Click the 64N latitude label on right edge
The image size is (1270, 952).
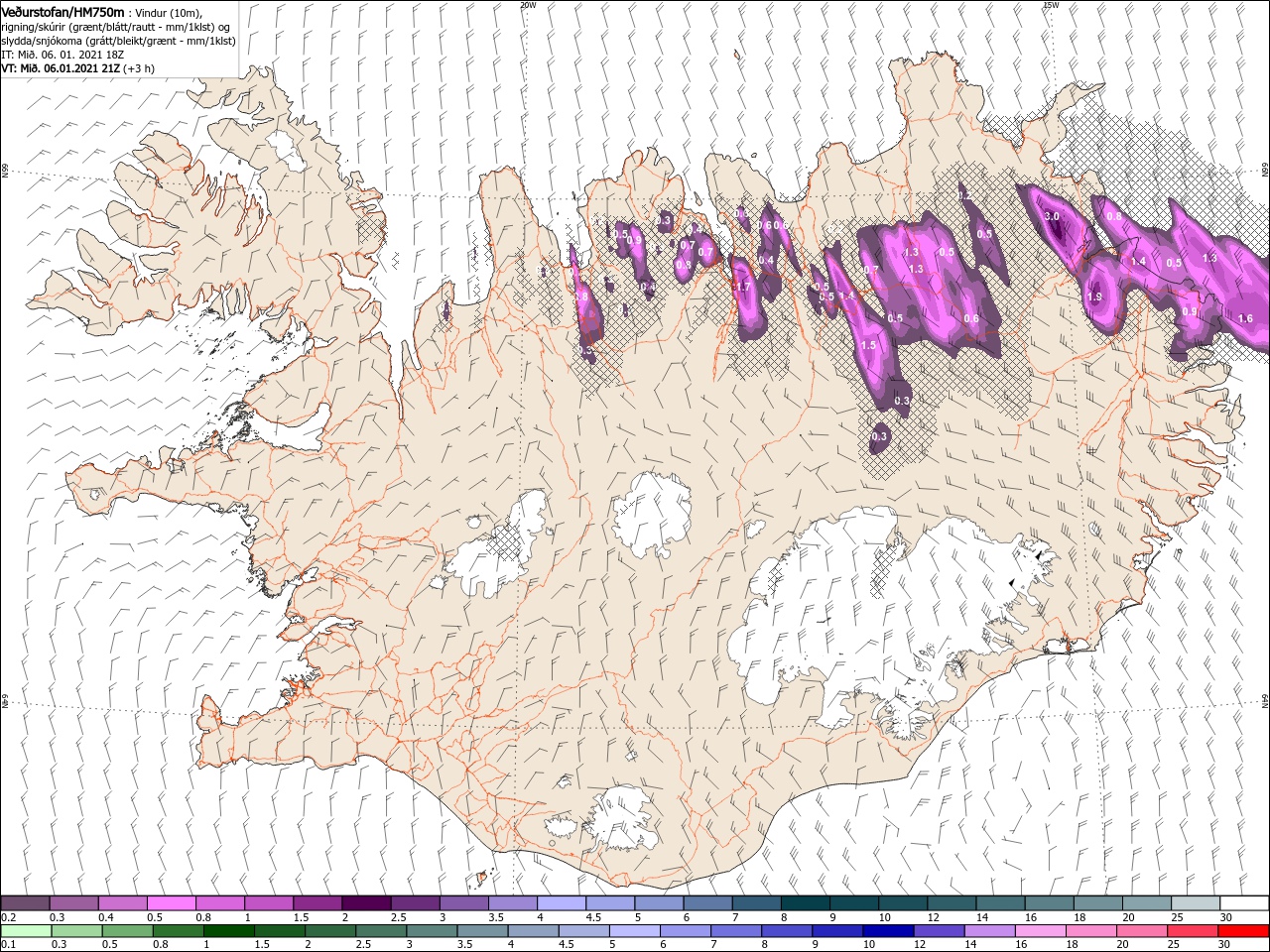[x=1265, y=700]
